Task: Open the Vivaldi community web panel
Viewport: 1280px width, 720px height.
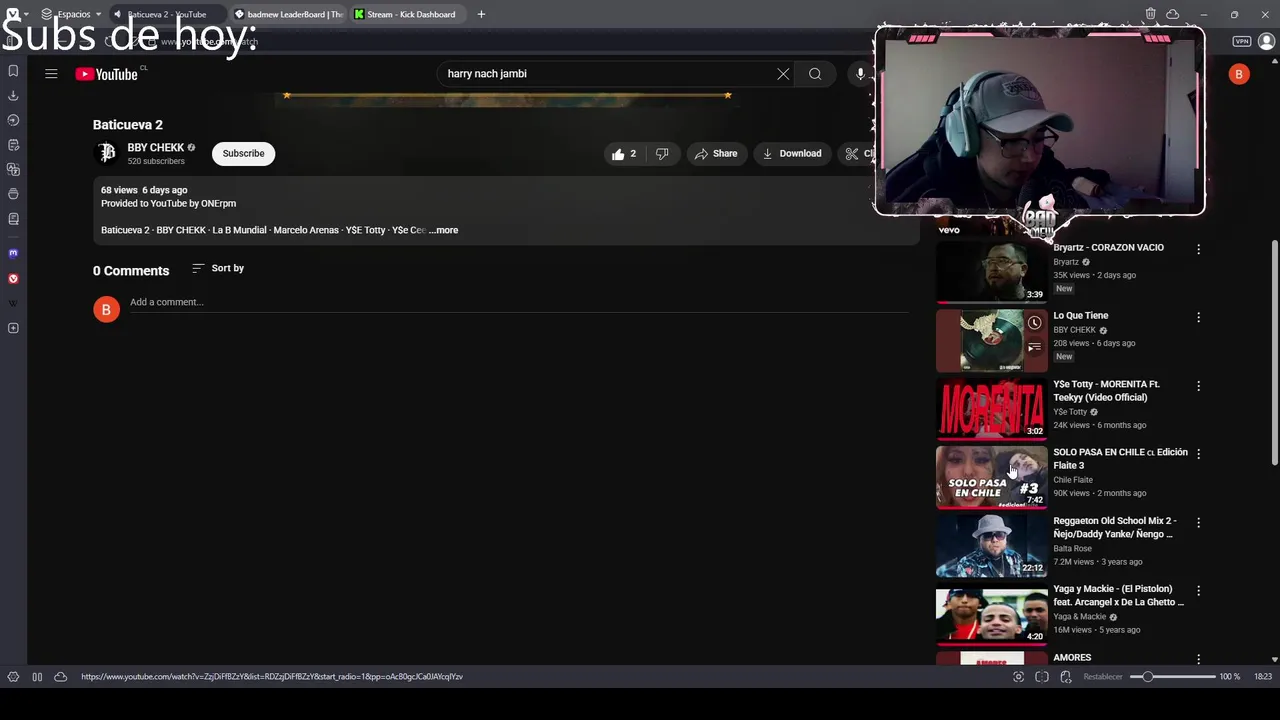Action: coord(13,279)
